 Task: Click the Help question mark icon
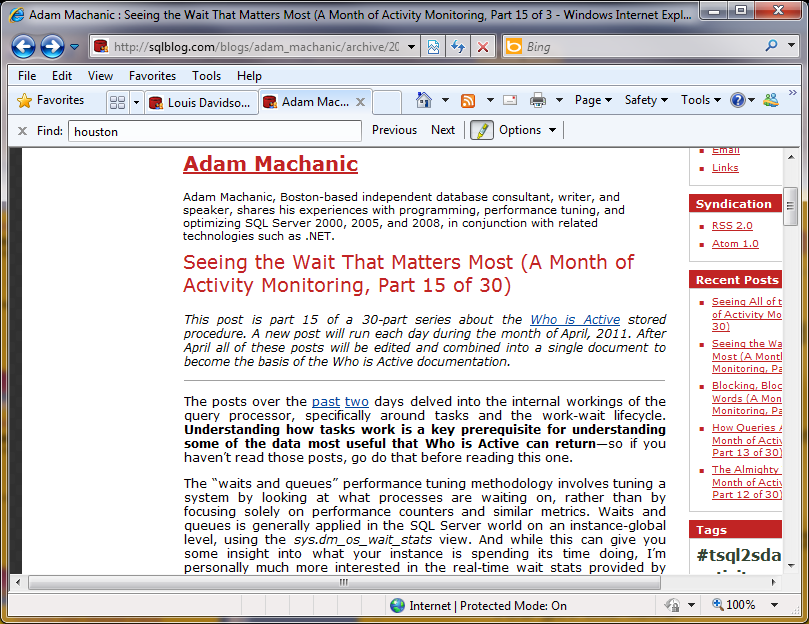[738, 100]
